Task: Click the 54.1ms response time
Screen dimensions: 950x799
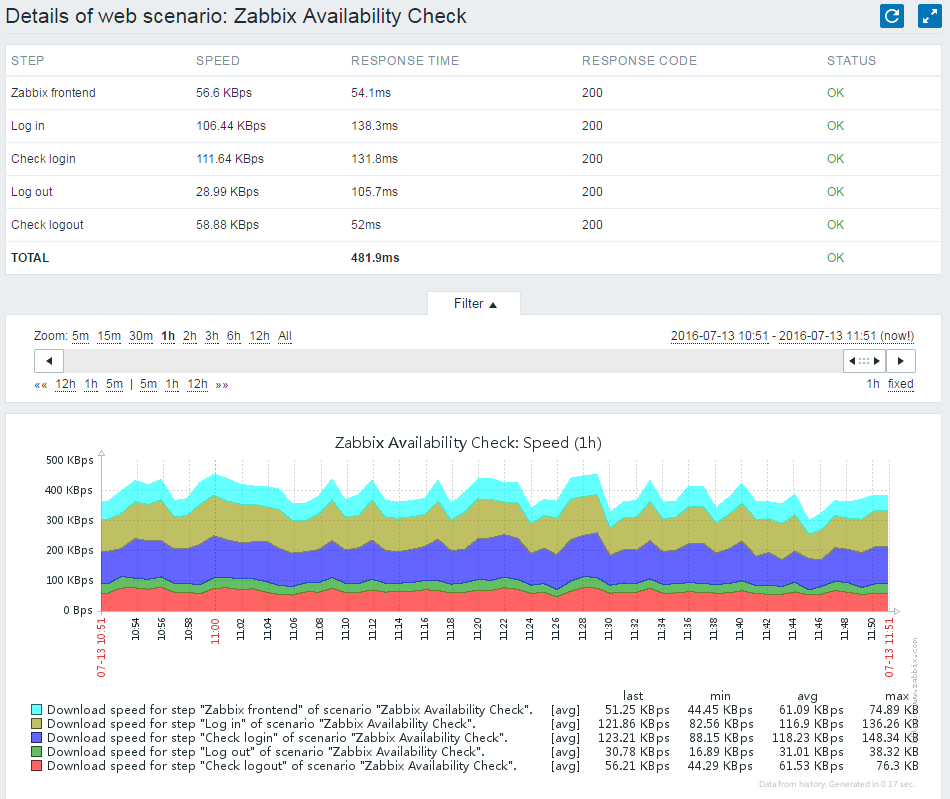Action: coord(371,93)
